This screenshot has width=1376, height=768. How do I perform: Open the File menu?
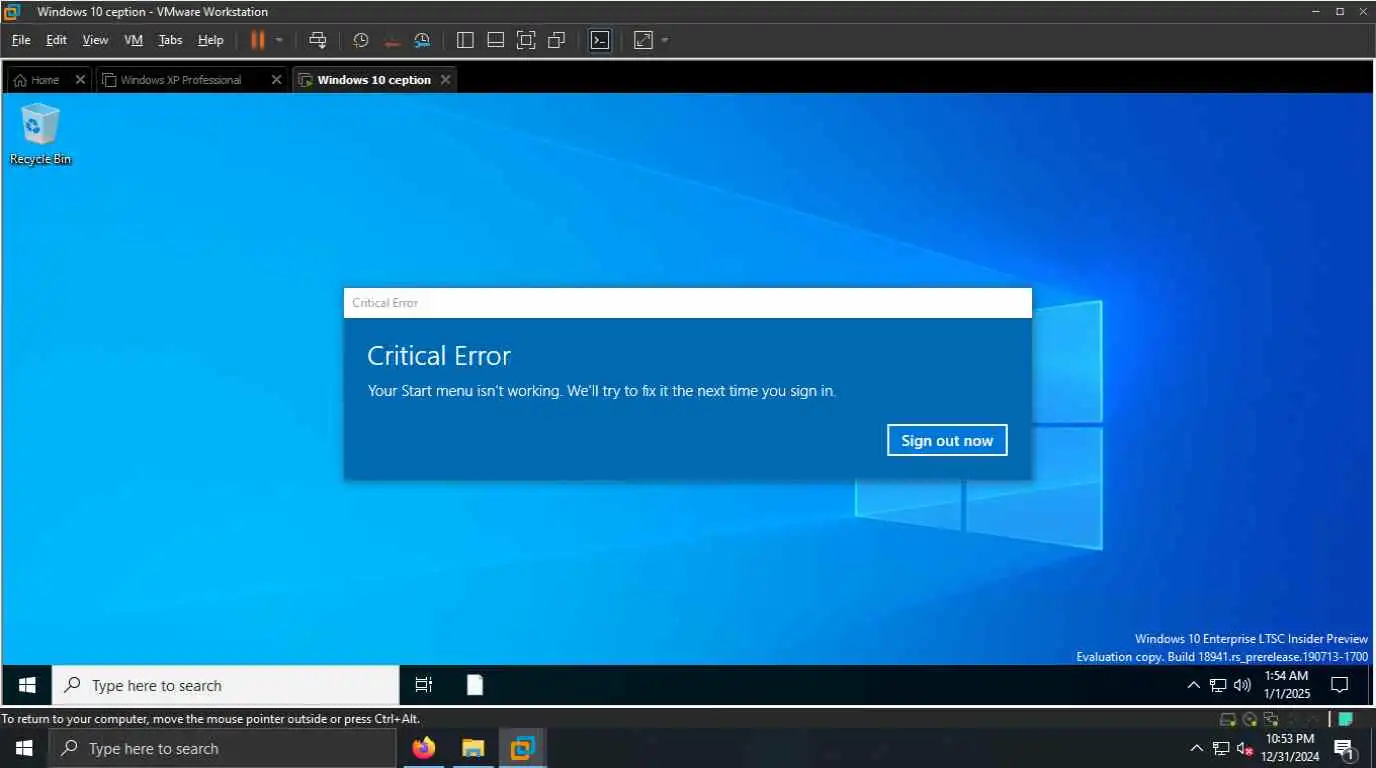(21, 40)
